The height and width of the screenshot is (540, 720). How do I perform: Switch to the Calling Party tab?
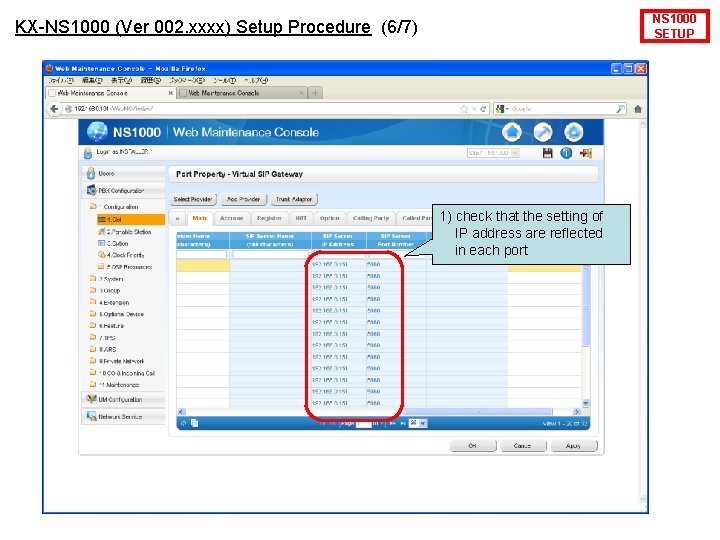[371, 219]
